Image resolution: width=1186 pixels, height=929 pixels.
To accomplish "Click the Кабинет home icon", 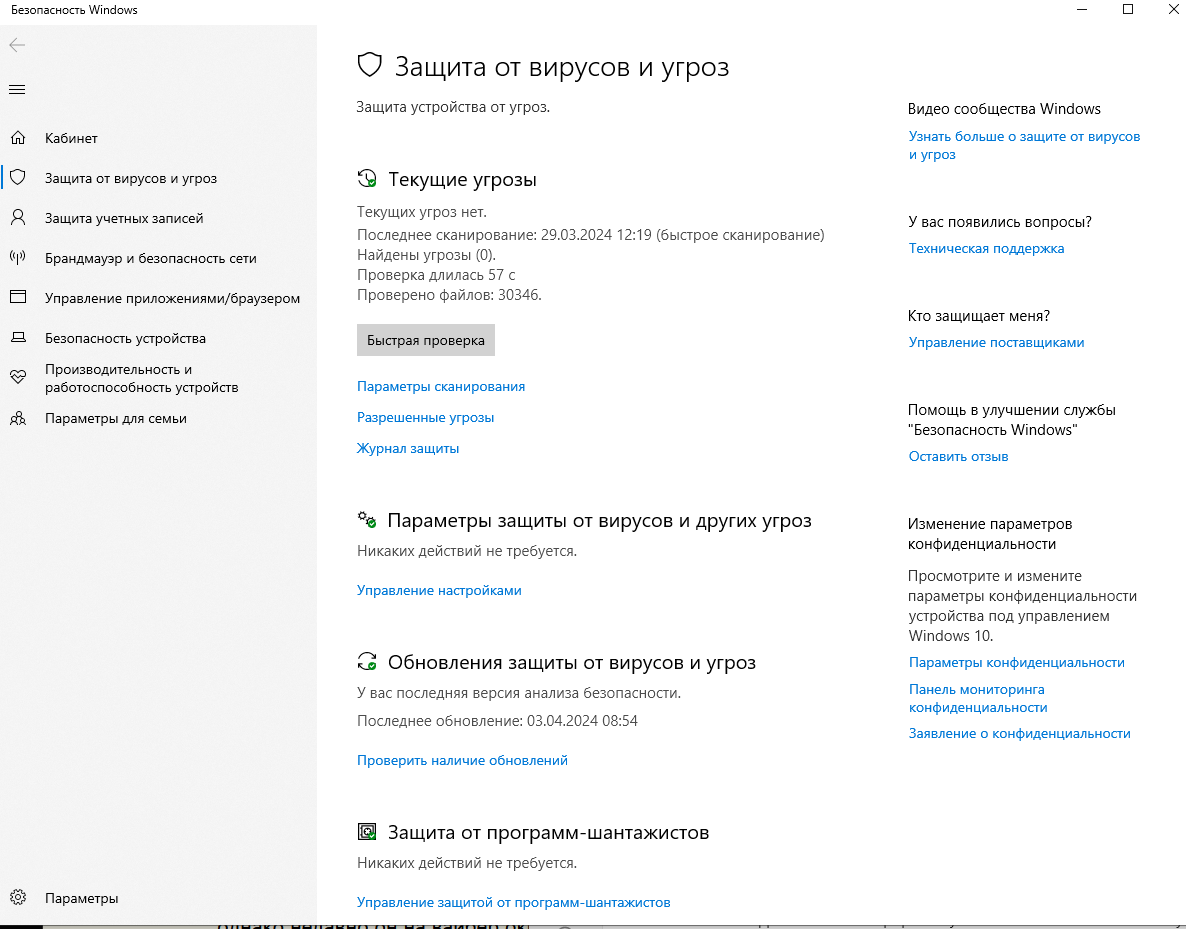I will point(17,138).
